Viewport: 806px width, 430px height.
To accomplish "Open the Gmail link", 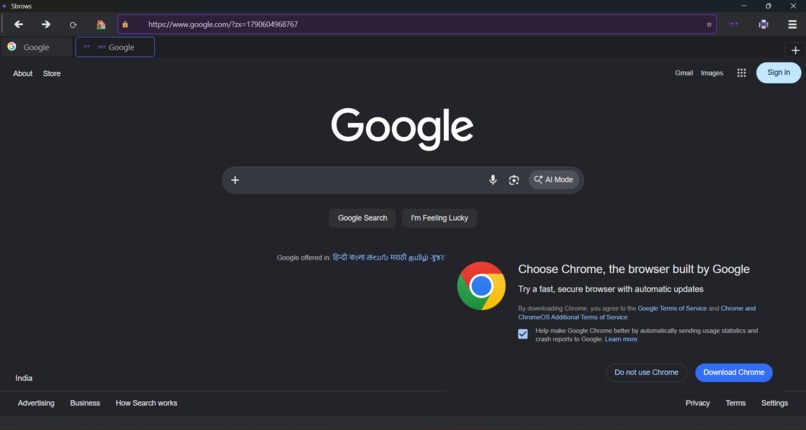I will 684,73.
